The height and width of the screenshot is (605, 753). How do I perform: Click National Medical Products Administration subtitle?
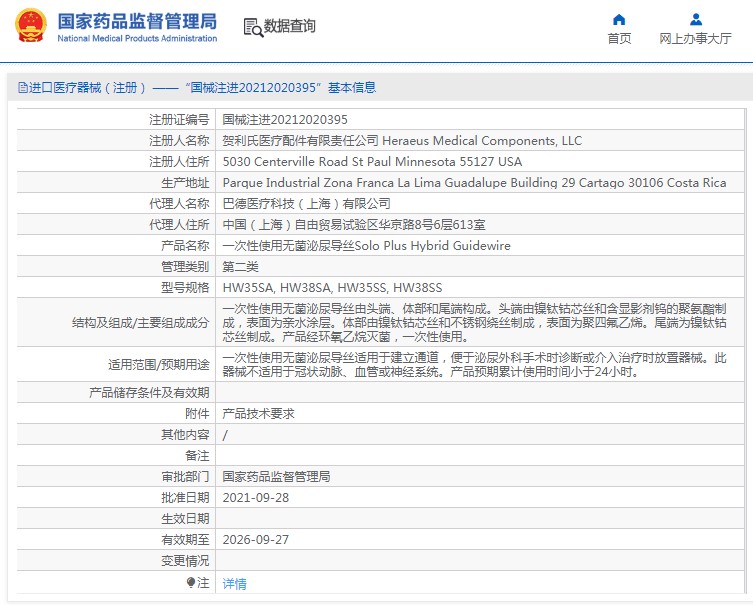[137, 38]
